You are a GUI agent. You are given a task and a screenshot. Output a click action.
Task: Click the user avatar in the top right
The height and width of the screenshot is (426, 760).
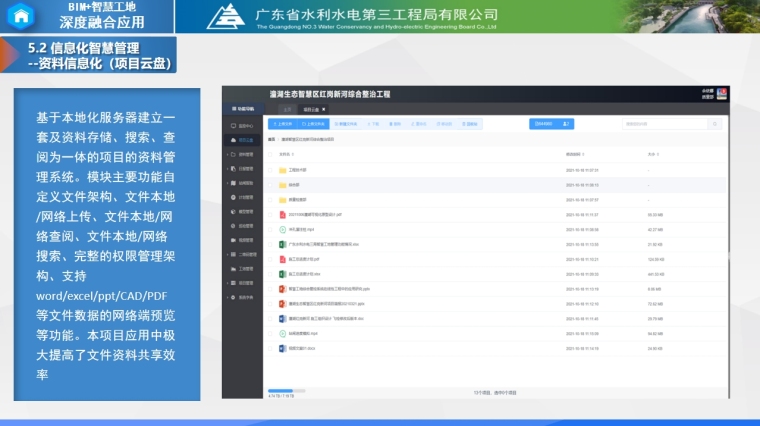(x=721, y=94)
